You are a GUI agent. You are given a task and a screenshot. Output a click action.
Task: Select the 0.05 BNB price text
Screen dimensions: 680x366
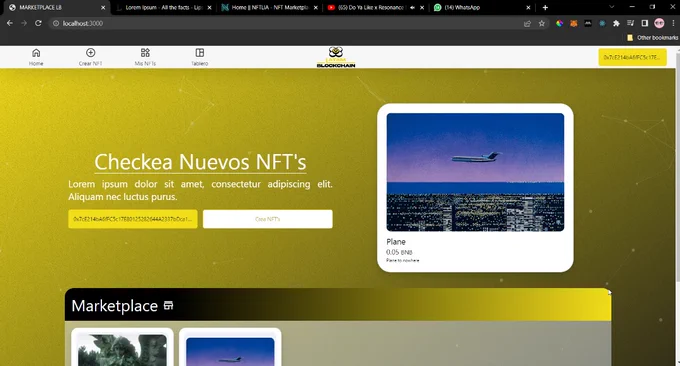click(x=399, y=252)
